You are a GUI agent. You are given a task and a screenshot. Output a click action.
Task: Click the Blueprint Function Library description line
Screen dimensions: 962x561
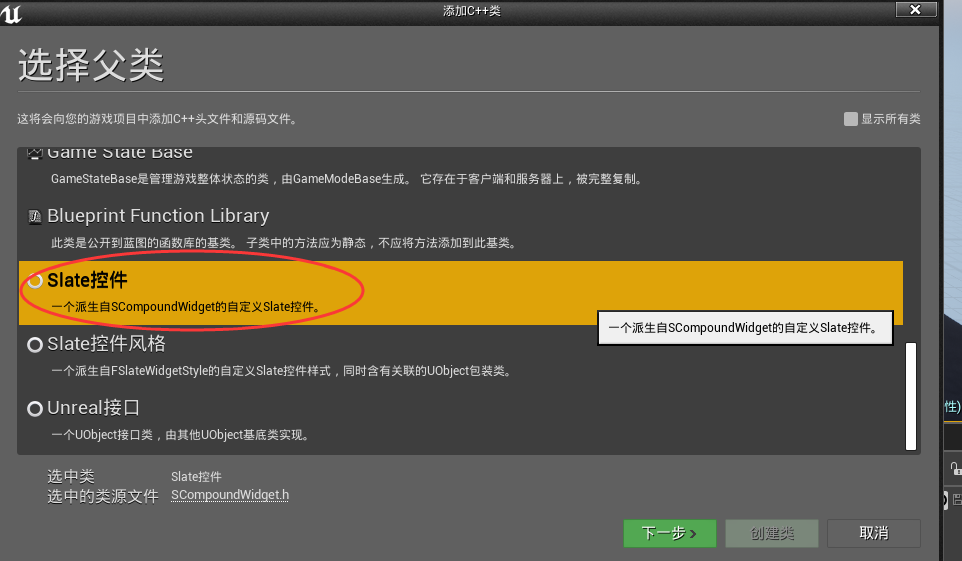pyautogui.click(x=285, y=243)
